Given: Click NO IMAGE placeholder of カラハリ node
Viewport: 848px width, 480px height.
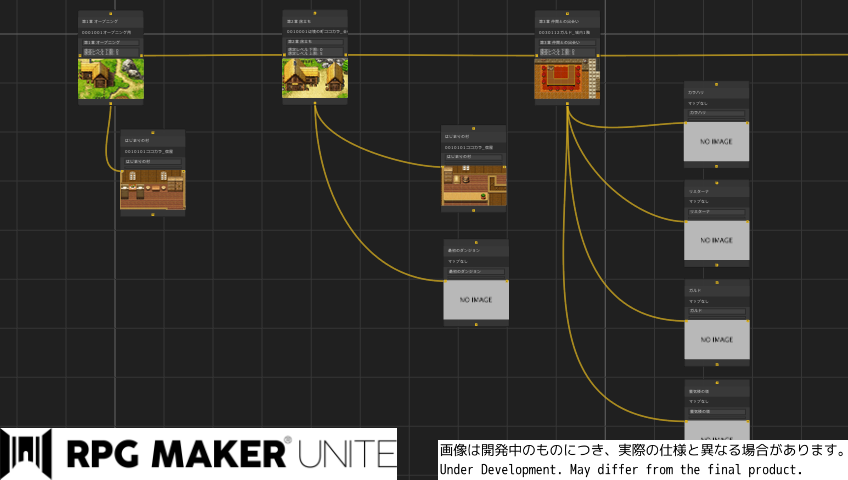Looking at the screenshot, I should [x=716, y=142].
